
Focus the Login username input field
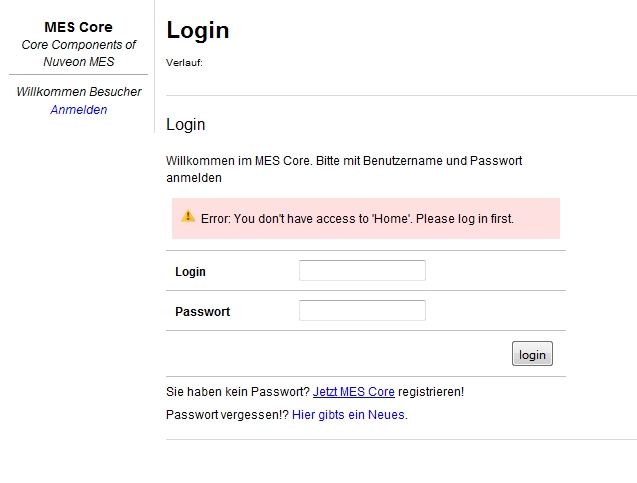pyautogui.click(x=362, y=271)
